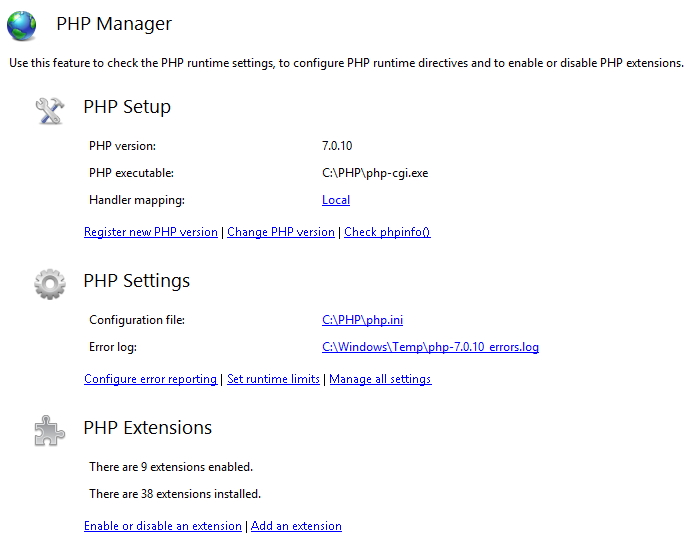Screen dimensions: 695x560
Task: Click the PHP Manager globe icon
Action: [21, 25]
